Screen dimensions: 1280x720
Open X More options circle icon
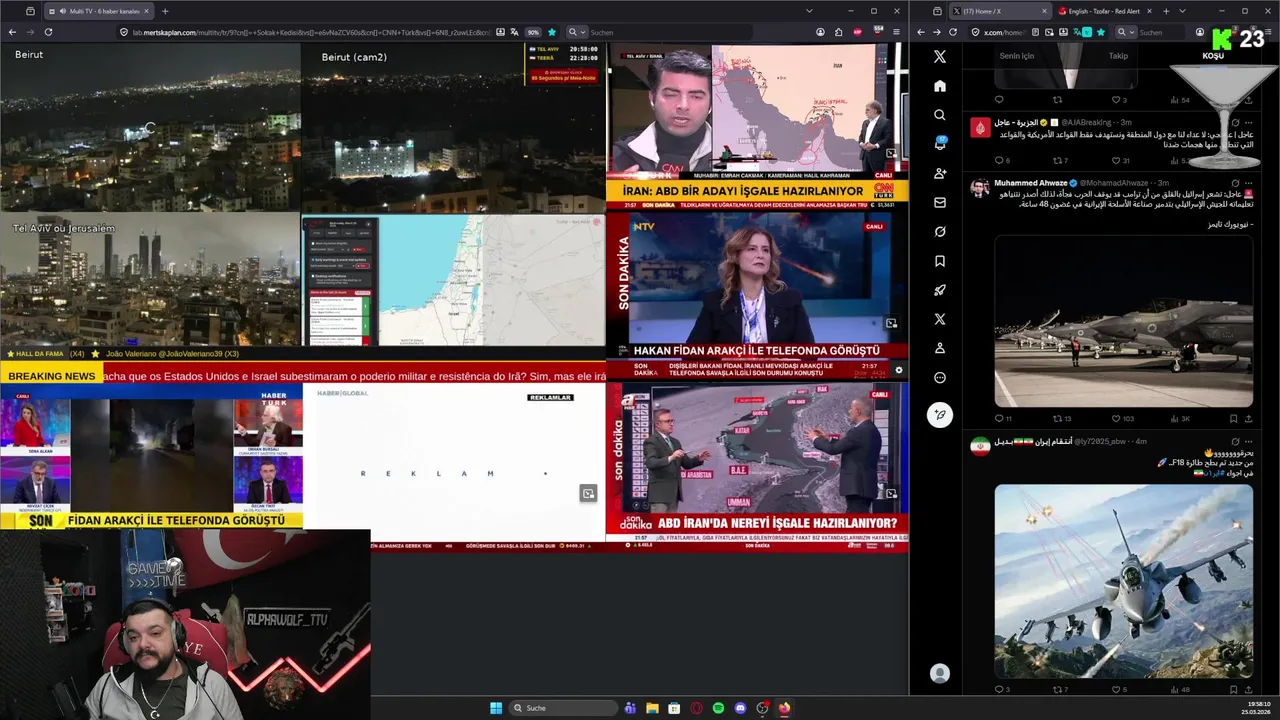click(939, 377)
